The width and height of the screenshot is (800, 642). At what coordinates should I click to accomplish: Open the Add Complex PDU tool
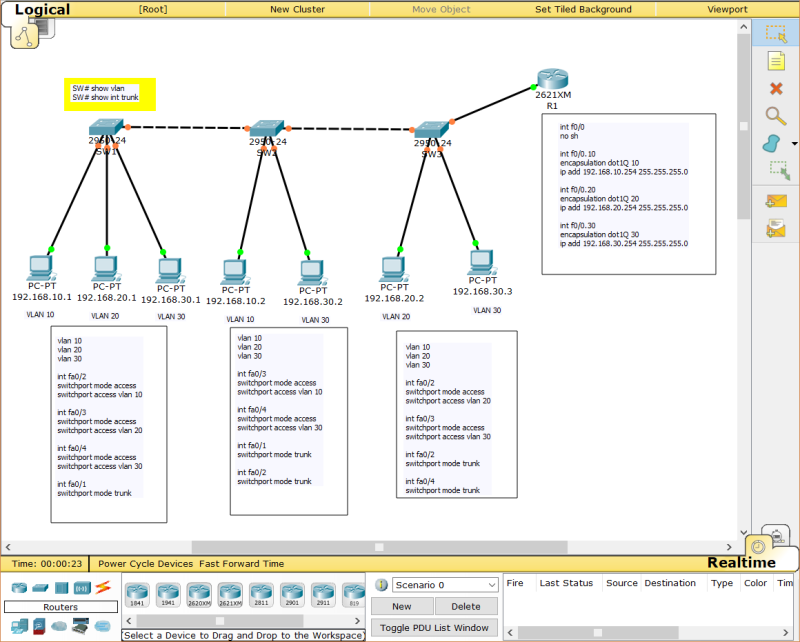(x=778, y=226)
